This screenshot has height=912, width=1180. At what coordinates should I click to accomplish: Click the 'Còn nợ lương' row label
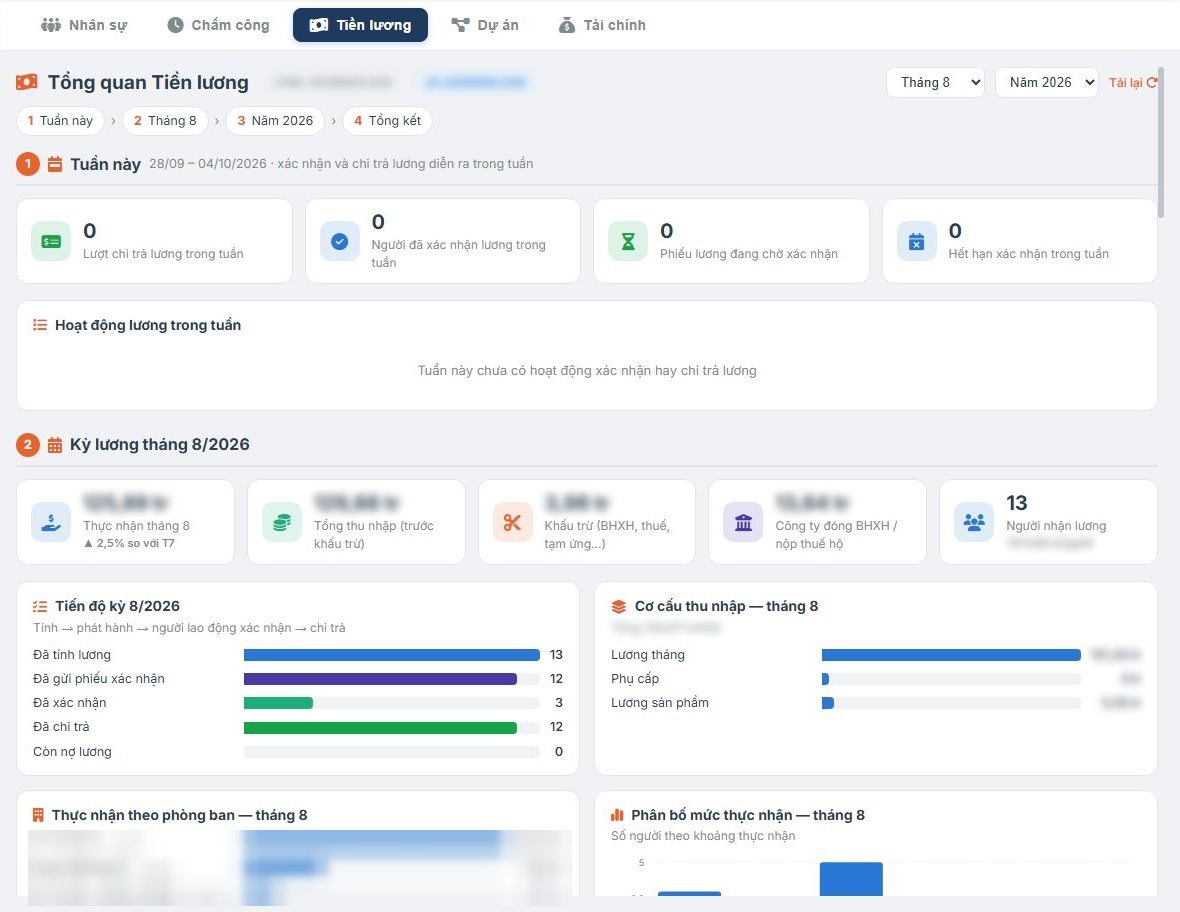(72, 752)
